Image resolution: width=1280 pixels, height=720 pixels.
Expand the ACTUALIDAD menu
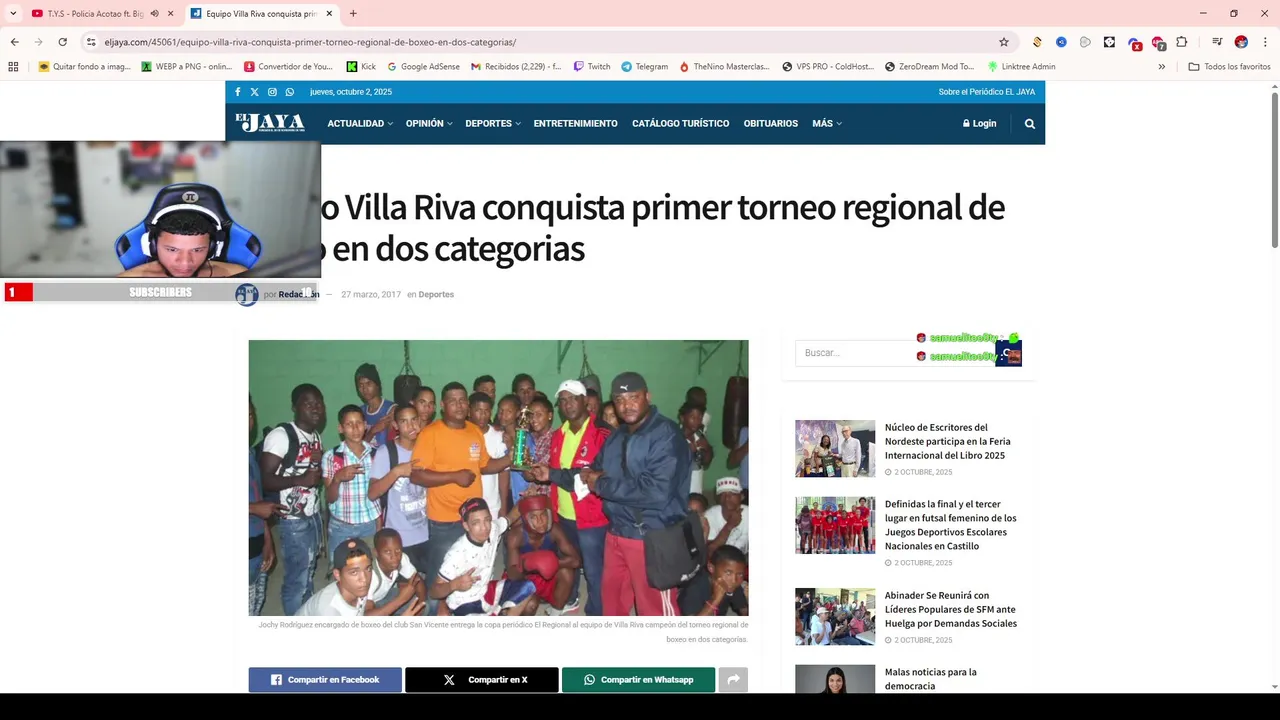[x=360, y=124]
